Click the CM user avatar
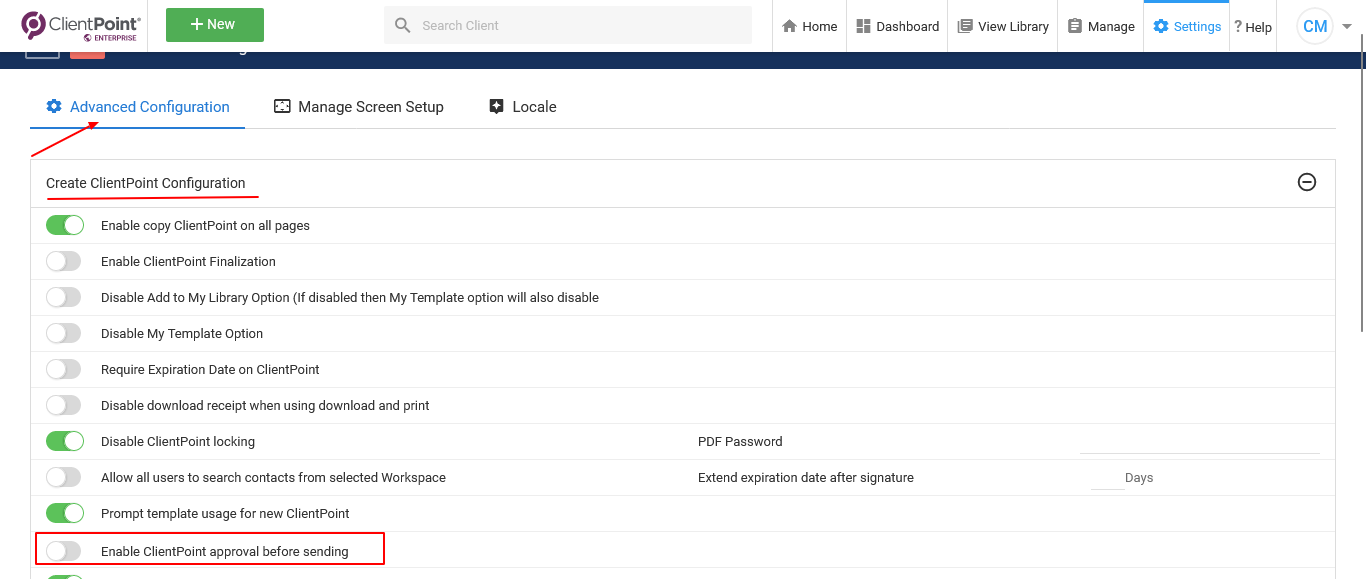Viewport: 1366px width, 579px height. [x=1315, y=26]
